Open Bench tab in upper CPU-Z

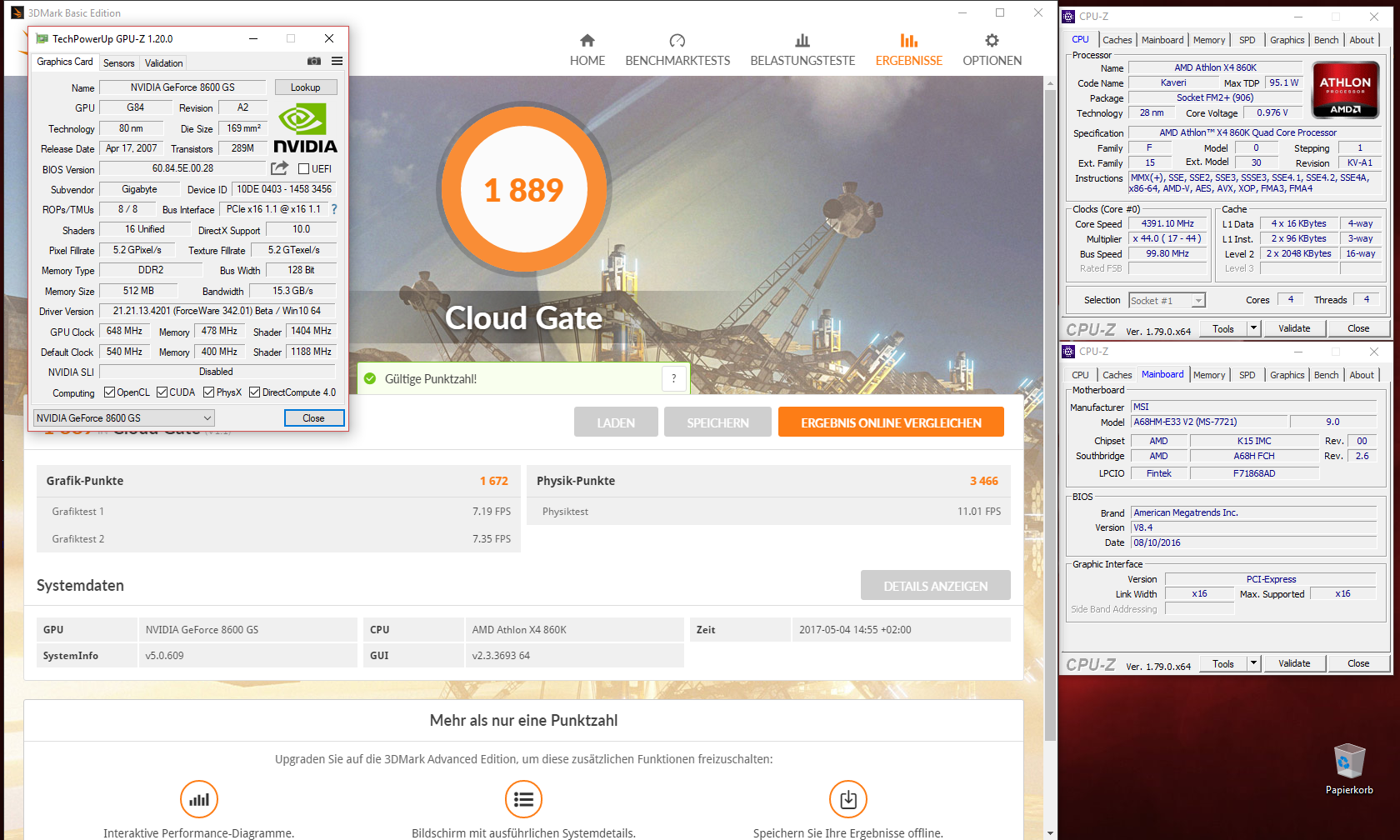(x=1326, y=40)
